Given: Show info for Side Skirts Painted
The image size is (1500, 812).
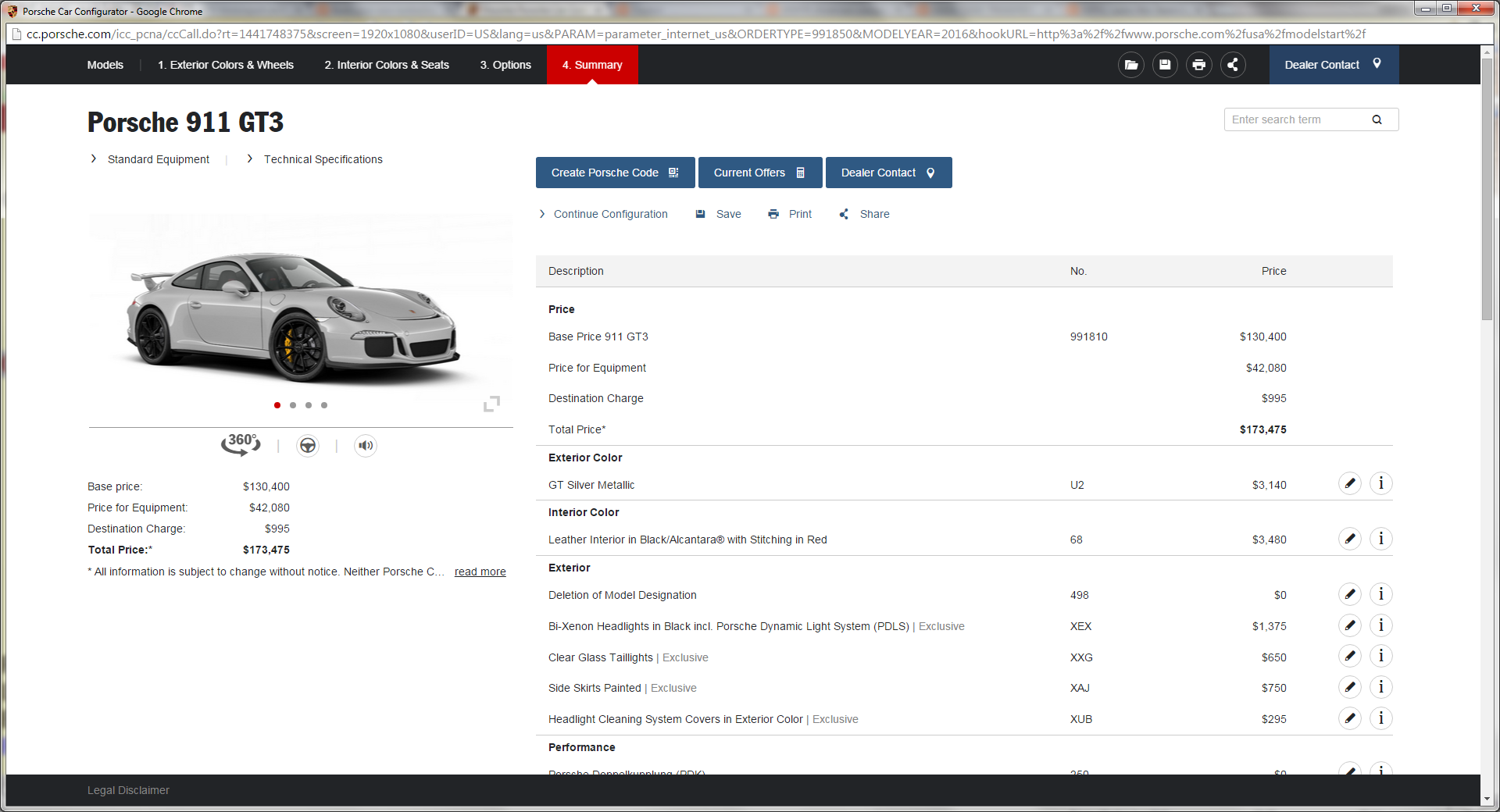Looking at the screenshot, I should coord(1380,687).
